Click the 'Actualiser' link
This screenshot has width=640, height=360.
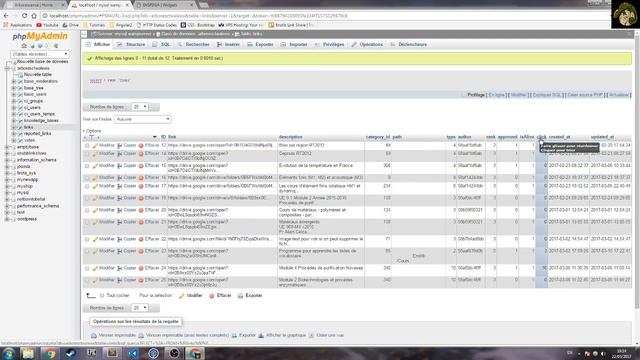pos(619,95)
